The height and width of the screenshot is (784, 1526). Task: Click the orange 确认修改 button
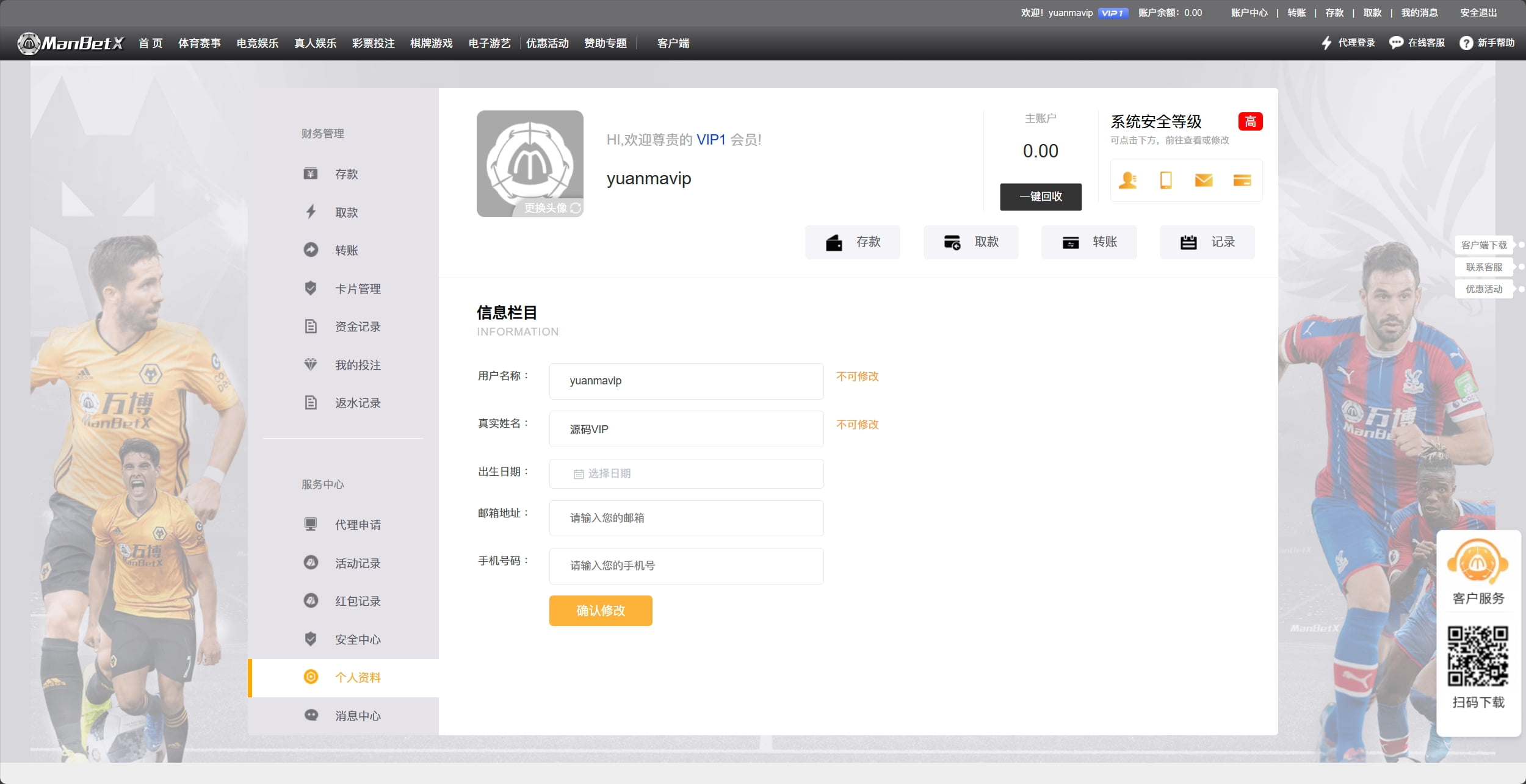(601, 611)
